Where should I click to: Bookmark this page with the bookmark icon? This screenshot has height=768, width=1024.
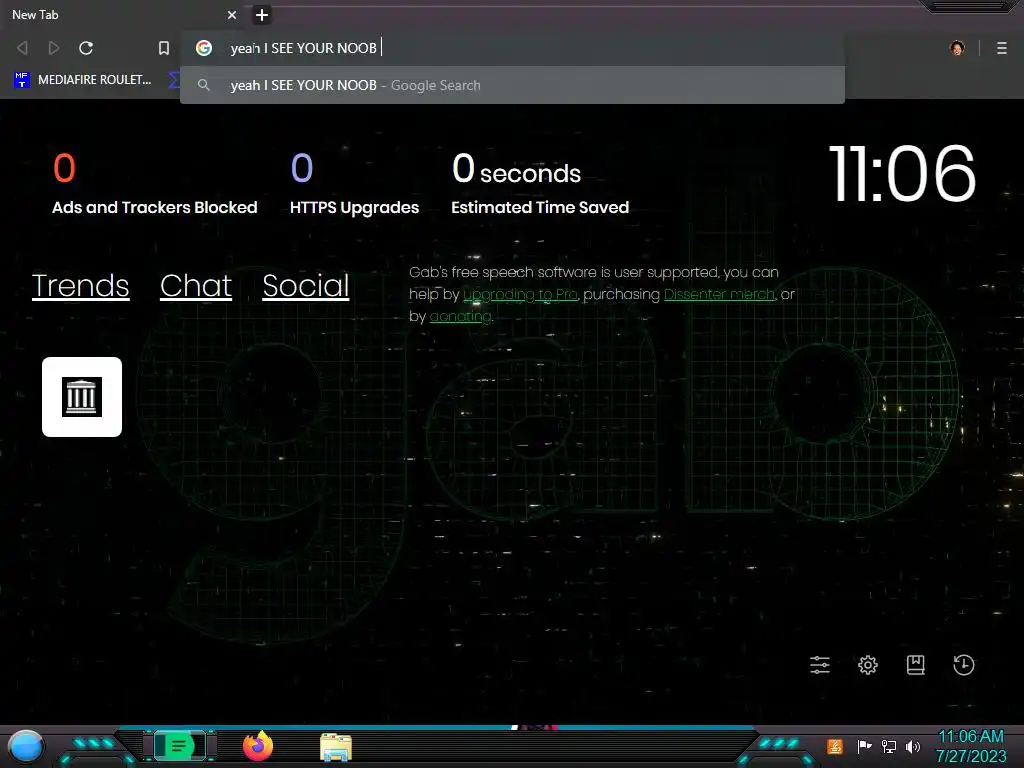164,48
